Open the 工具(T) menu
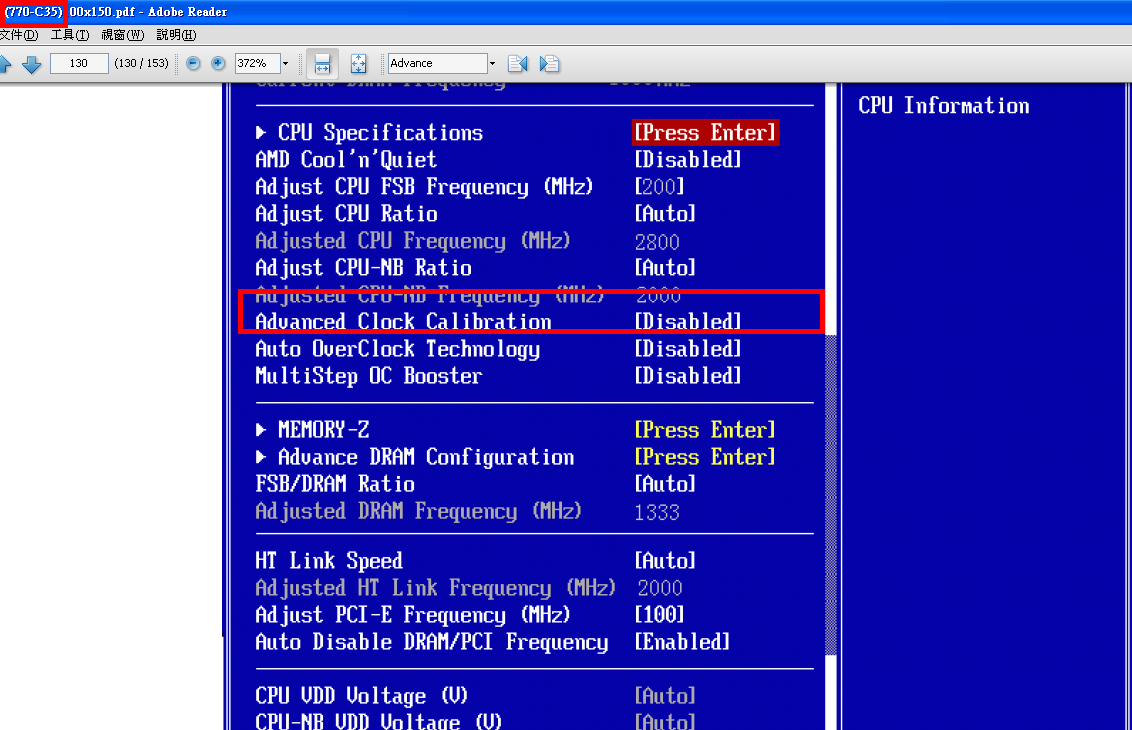This screenshot has width=1132, height=730. point(69,35)
